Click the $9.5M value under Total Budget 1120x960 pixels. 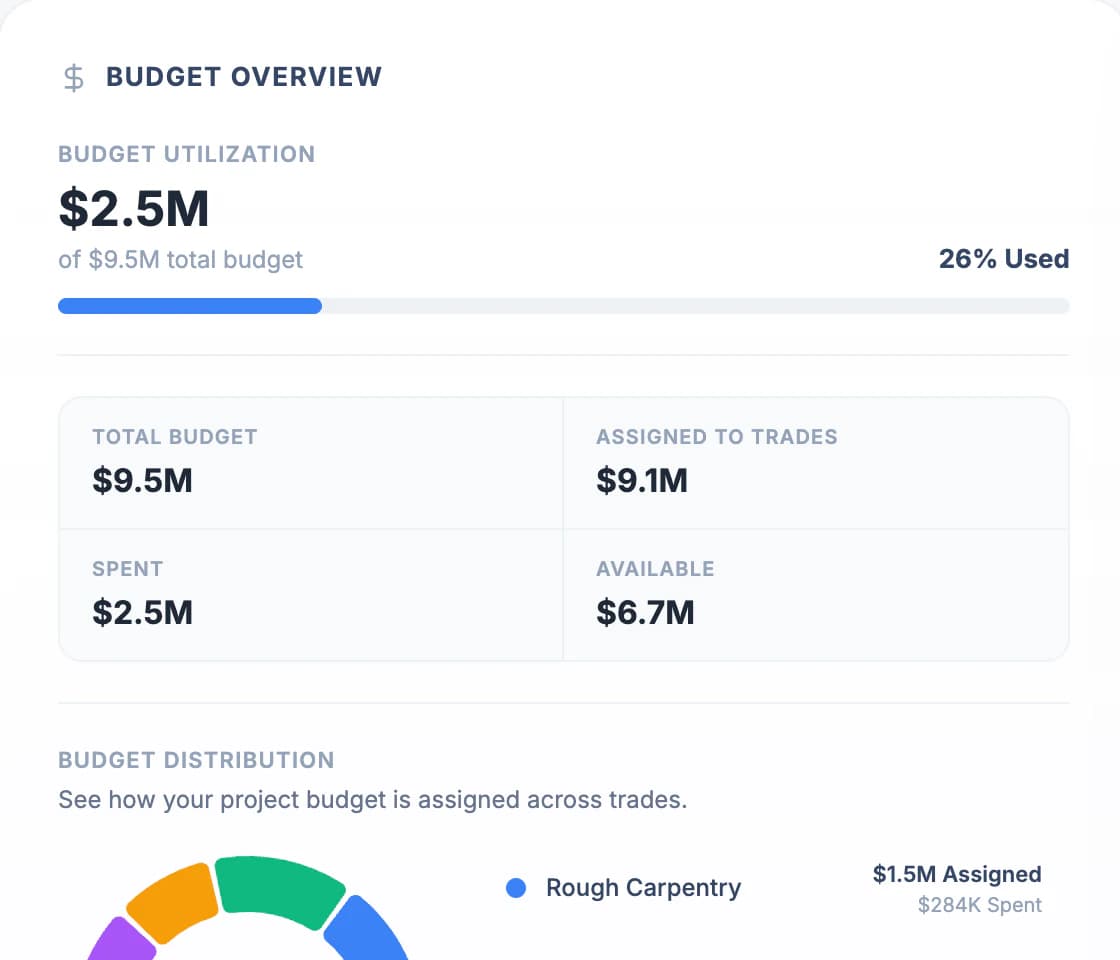pos(142,480)
